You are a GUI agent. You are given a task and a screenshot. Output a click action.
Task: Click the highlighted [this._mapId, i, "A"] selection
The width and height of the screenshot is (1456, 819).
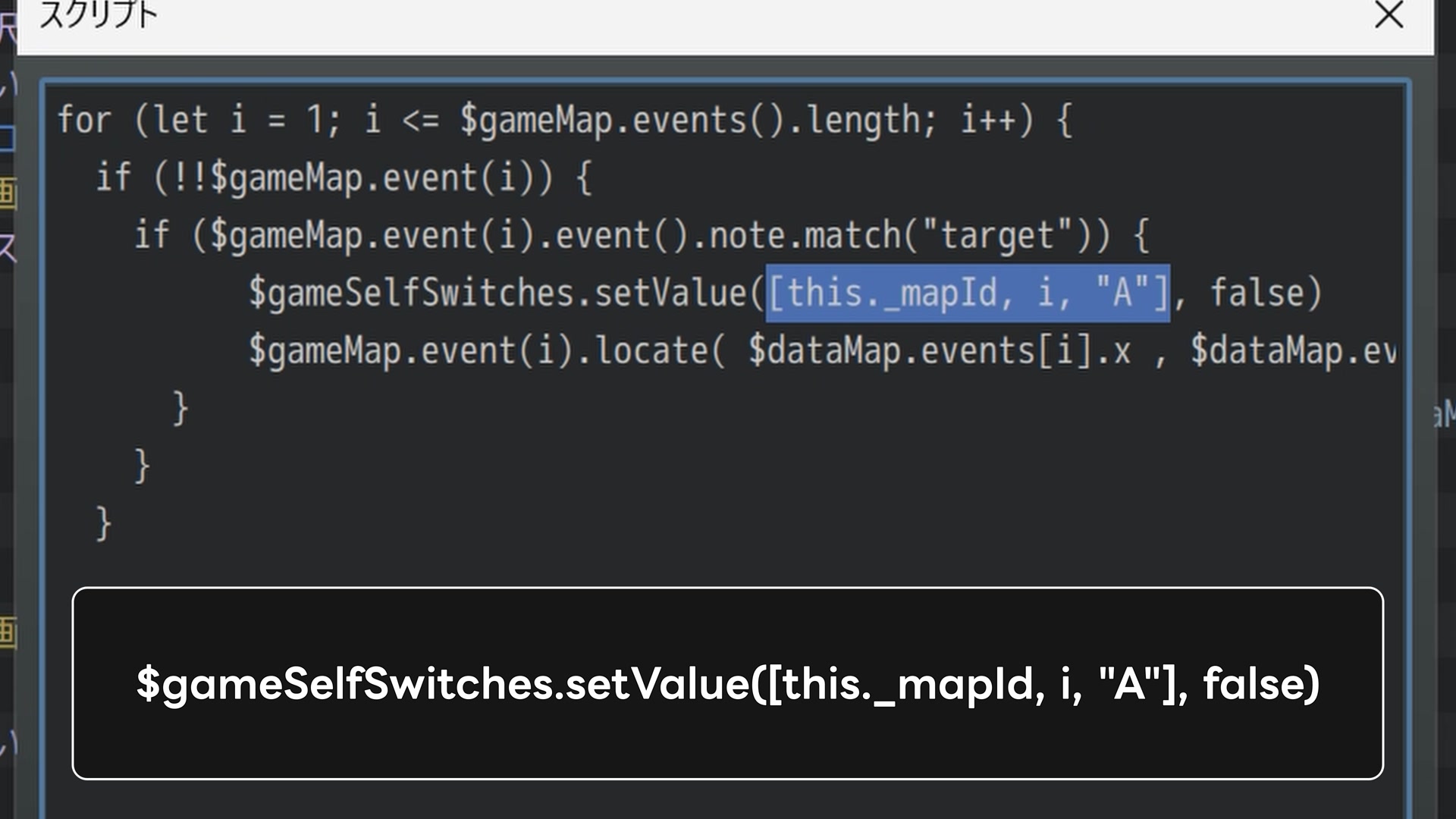pyautogui.click(x=968, y=293)
